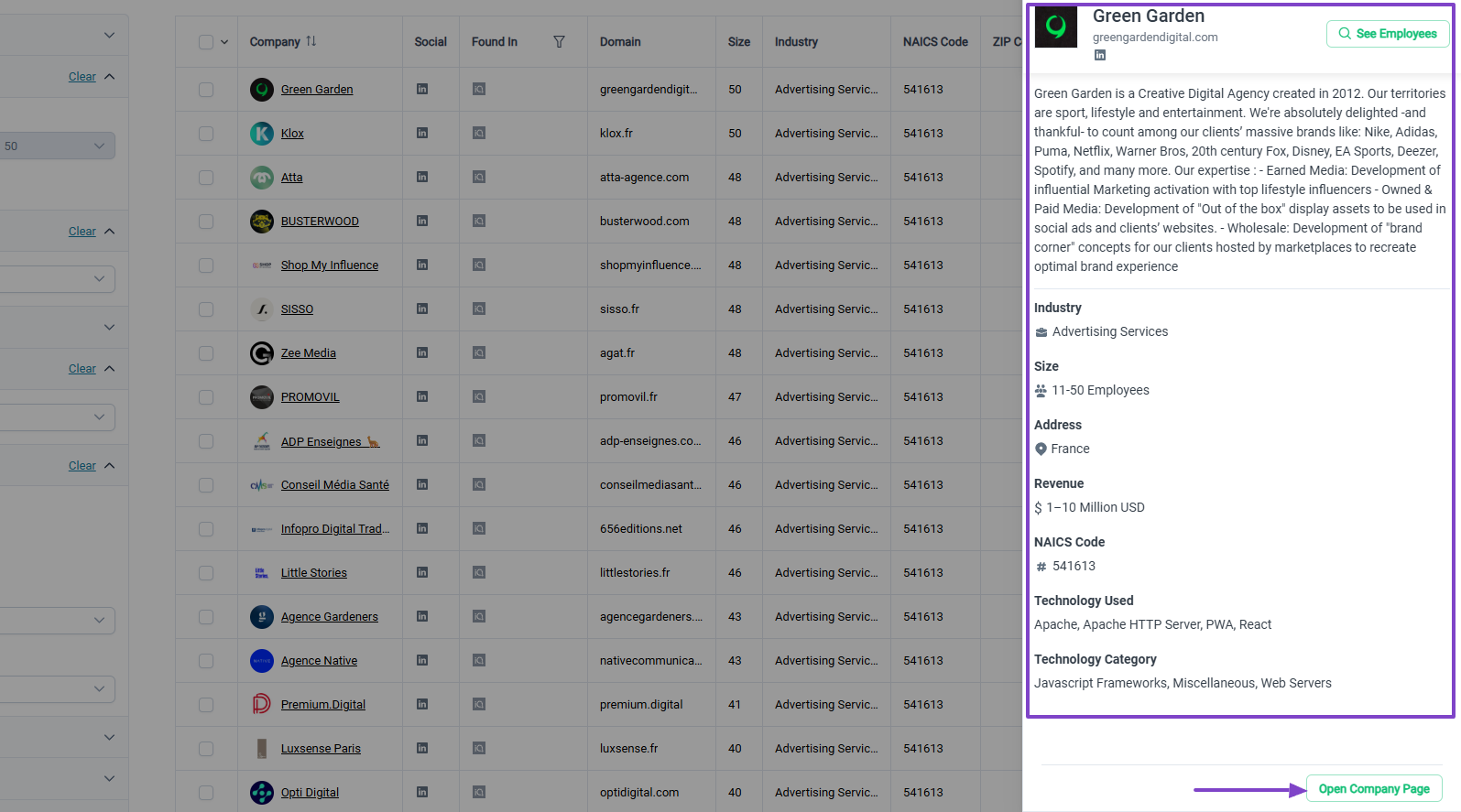
Task: Click the Premium.Digital company logo
Action: (x=262, y=704)
